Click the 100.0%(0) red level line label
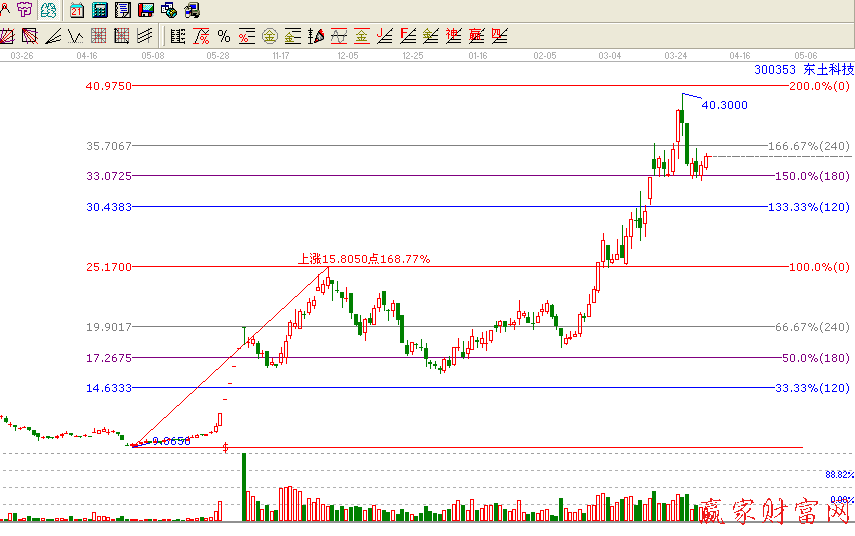 point(819,267)
